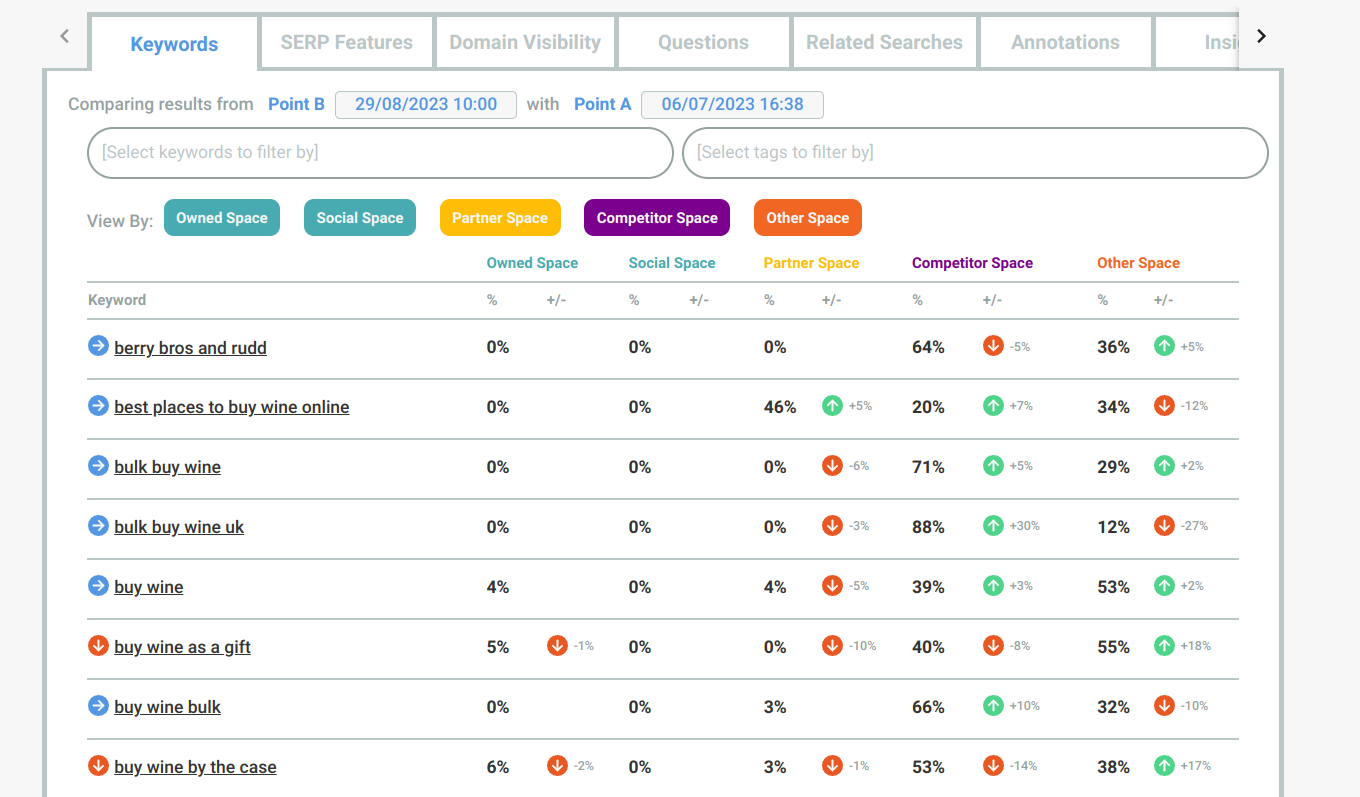The width and height of the screenshot is (1360, 797).
Task: Click the Competitor Space column heading
Action: tap(972, 263)
